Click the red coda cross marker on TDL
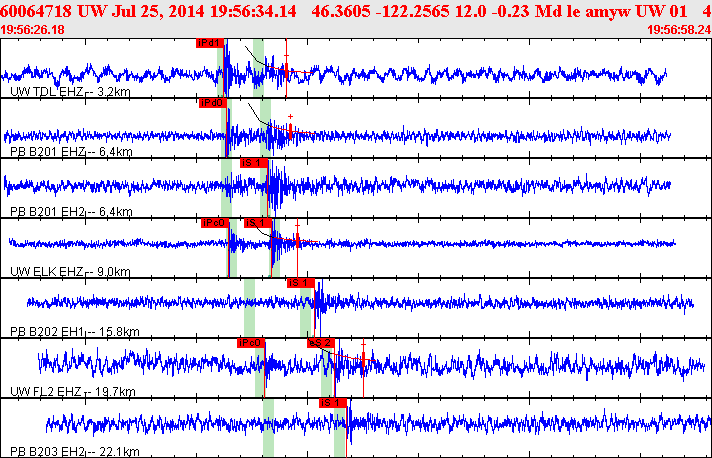 [286, 56]
